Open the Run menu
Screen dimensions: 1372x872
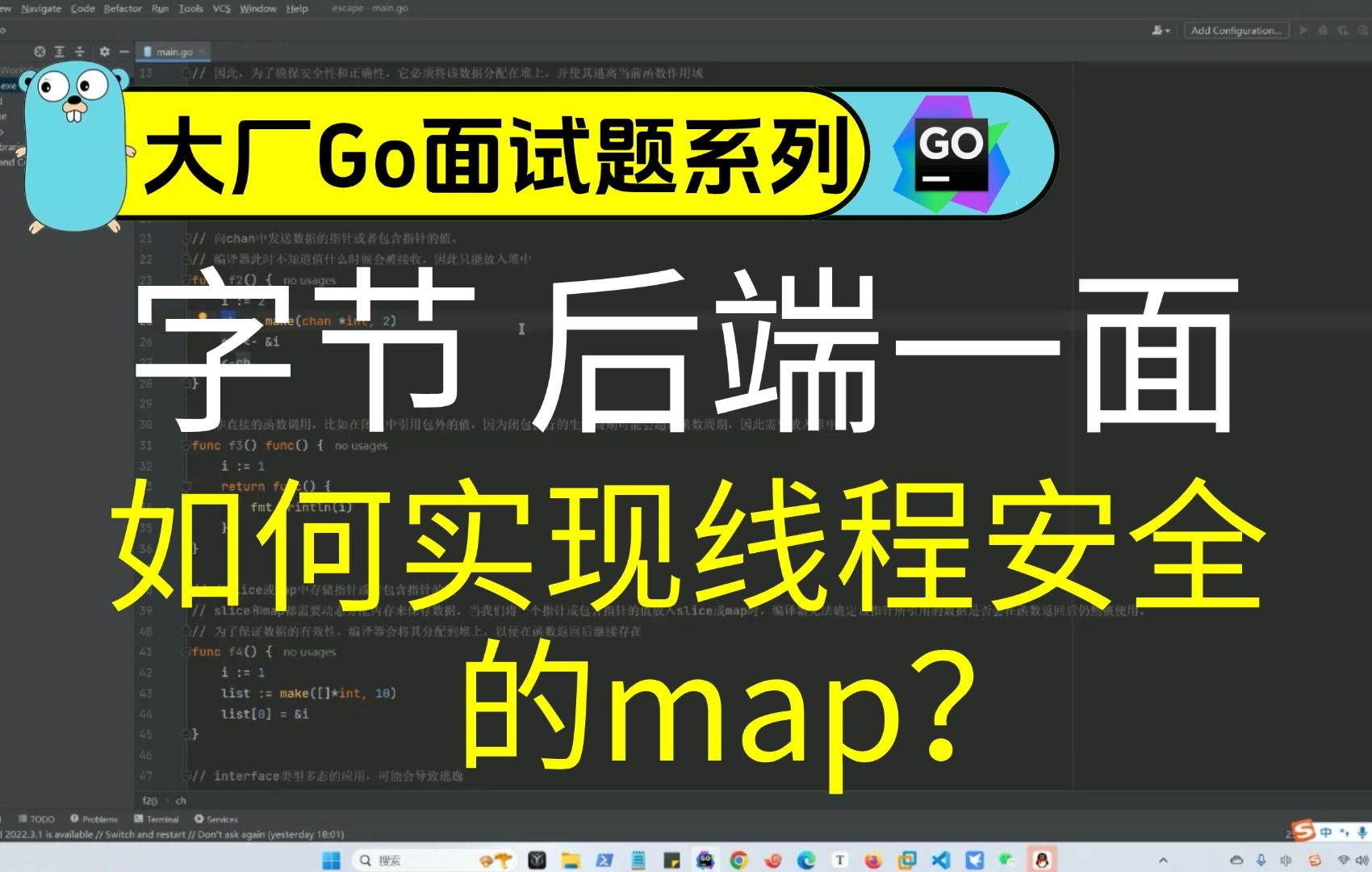pyautogui.click(x=160, y=8)
